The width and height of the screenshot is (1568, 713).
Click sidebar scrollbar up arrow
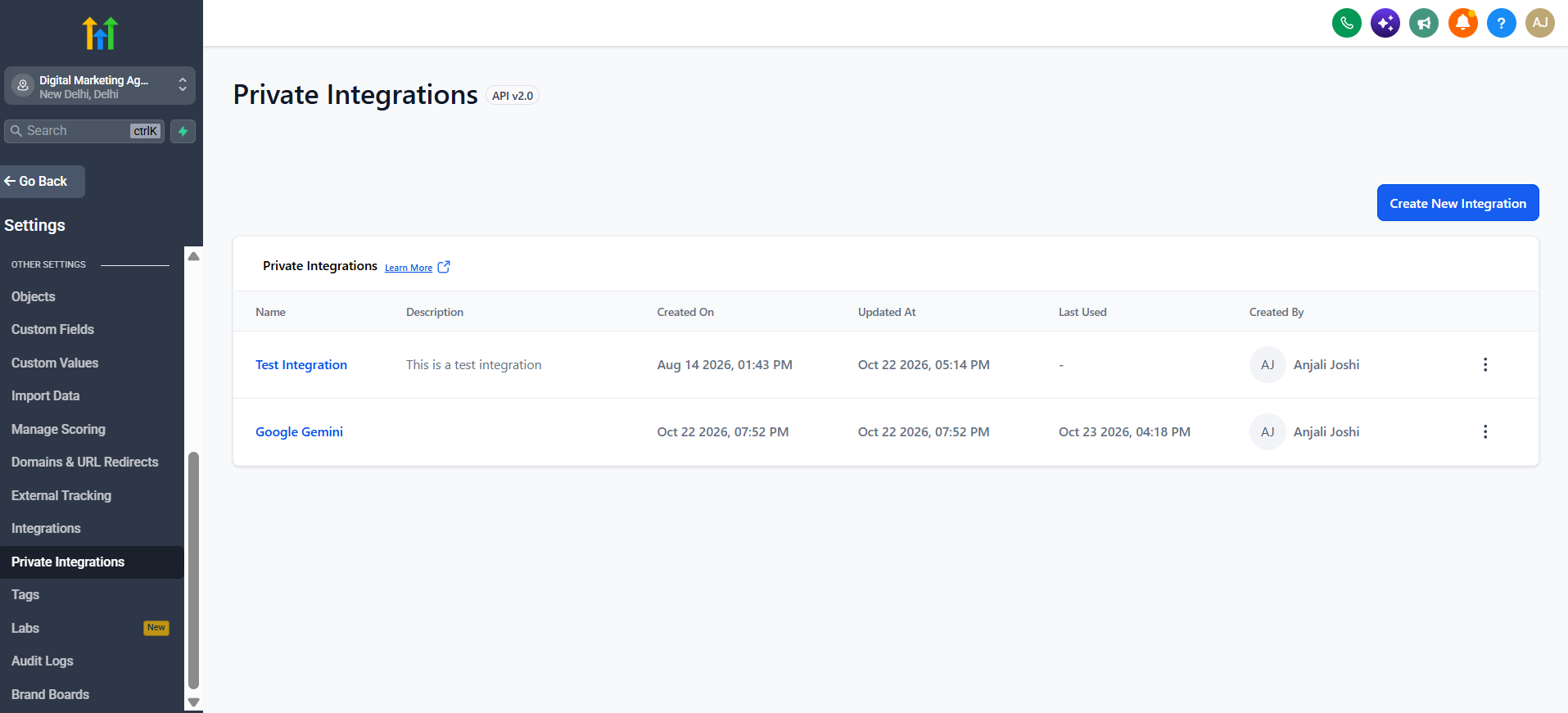[x=194, y=256]
